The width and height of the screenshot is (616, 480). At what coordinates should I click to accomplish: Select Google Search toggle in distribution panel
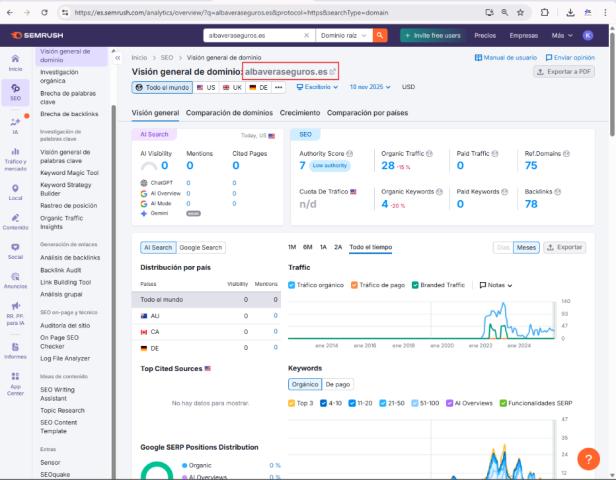coord(201,247)
